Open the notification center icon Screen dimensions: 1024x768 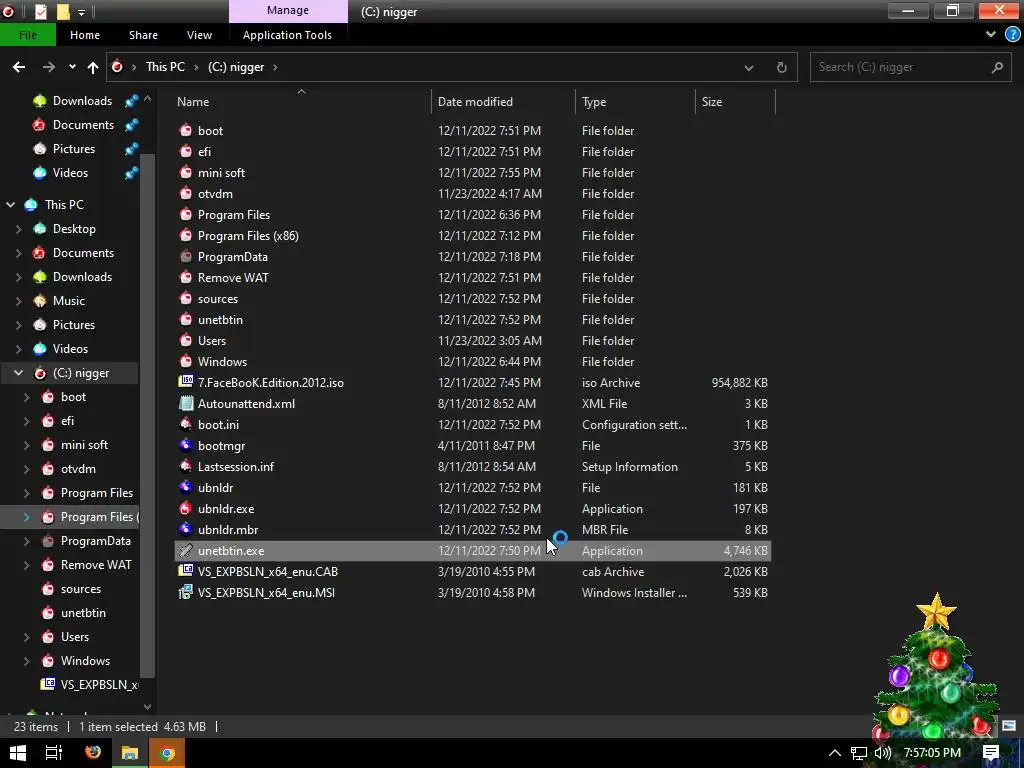pyautogui.click(x=991, y=752)
